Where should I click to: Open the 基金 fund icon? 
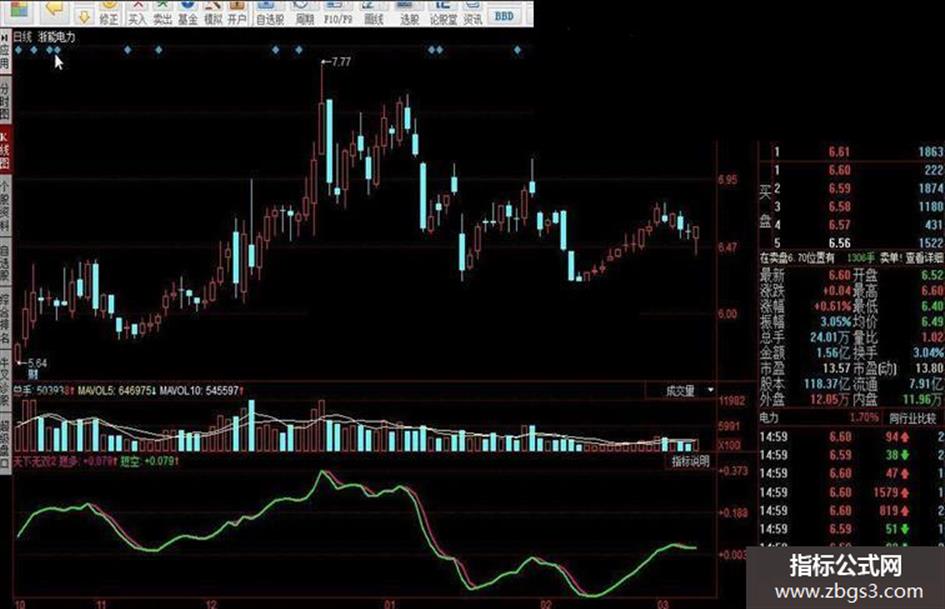click(x=187, y=13)
